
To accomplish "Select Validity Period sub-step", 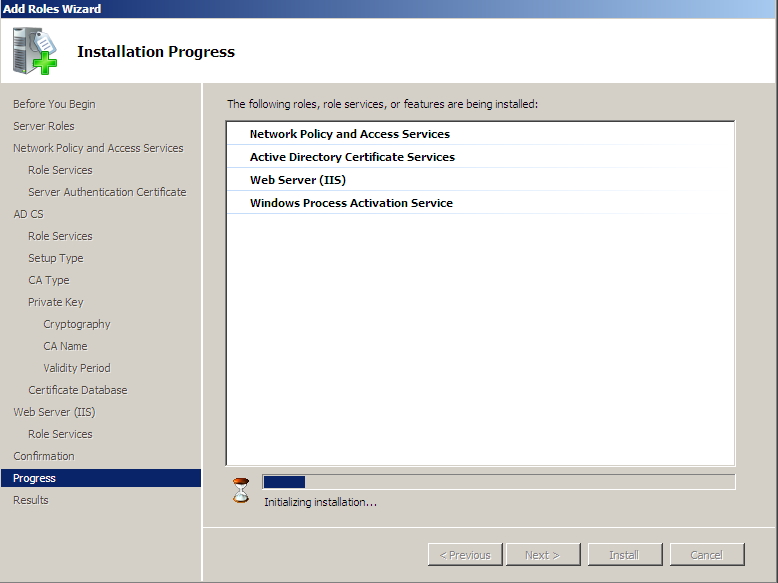I will [77, 368].
